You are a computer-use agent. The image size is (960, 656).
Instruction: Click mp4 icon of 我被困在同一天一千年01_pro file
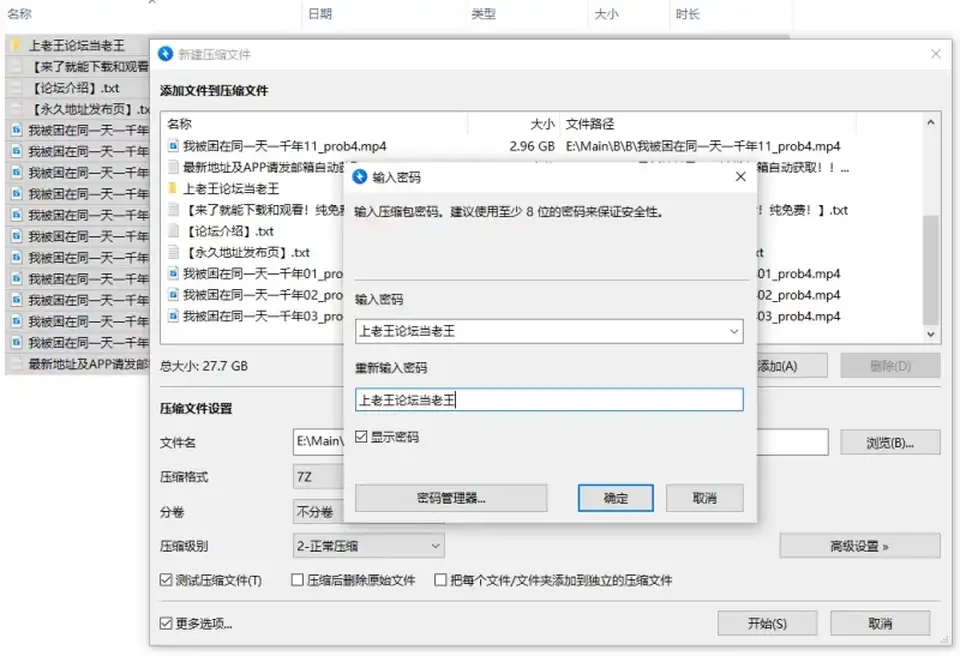173,273
